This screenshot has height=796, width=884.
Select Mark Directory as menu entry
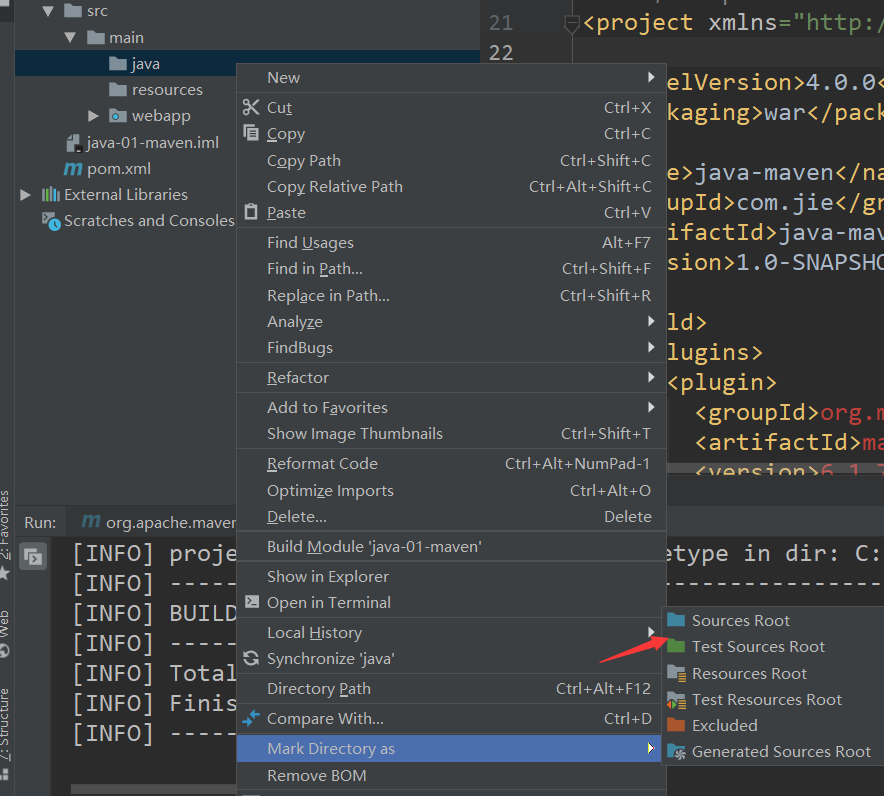331,749
